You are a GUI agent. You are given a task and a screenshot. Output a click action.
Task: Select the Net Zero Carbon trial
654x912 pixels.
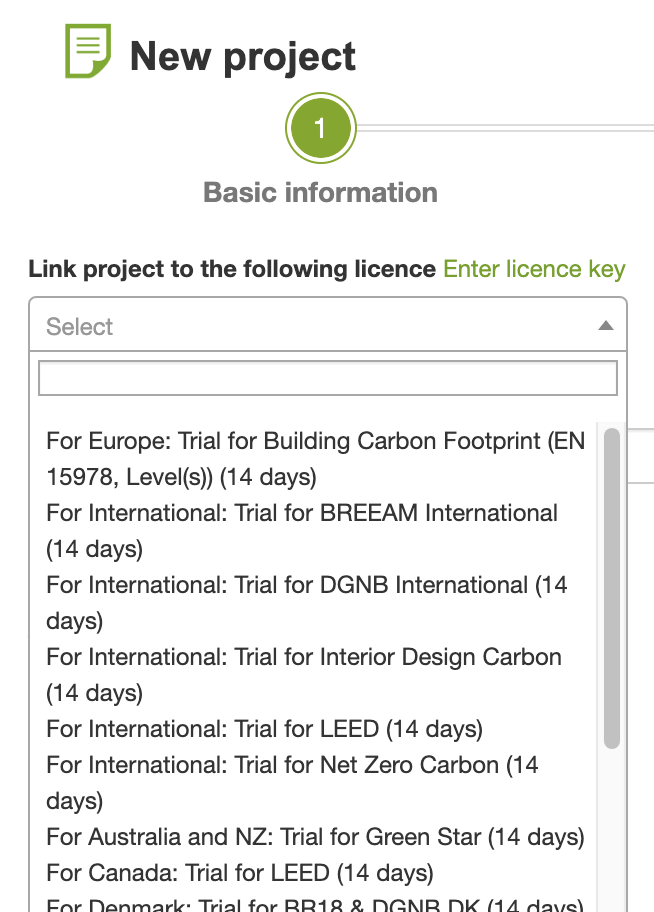292,782
